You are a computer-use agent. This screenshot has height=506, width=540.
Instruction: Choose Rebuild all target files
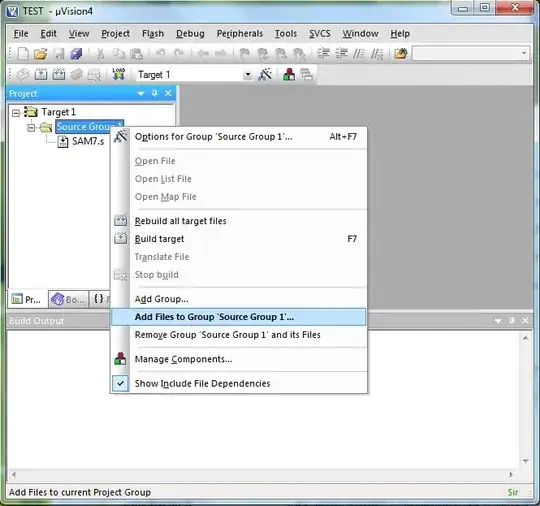[238, 221]
